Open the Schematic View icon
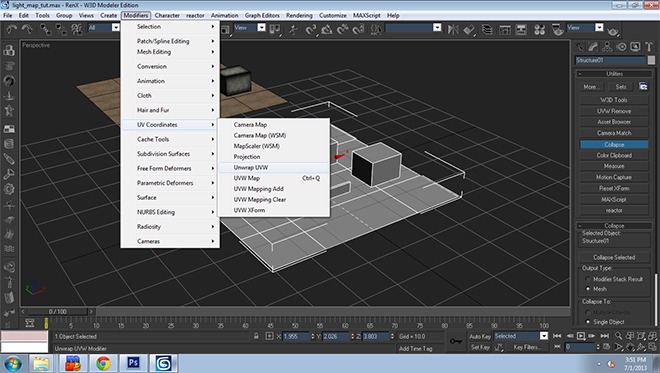Image resolution: width=660 pixels, height=373 pixels. pyautogui.click(x=522, y=29)
